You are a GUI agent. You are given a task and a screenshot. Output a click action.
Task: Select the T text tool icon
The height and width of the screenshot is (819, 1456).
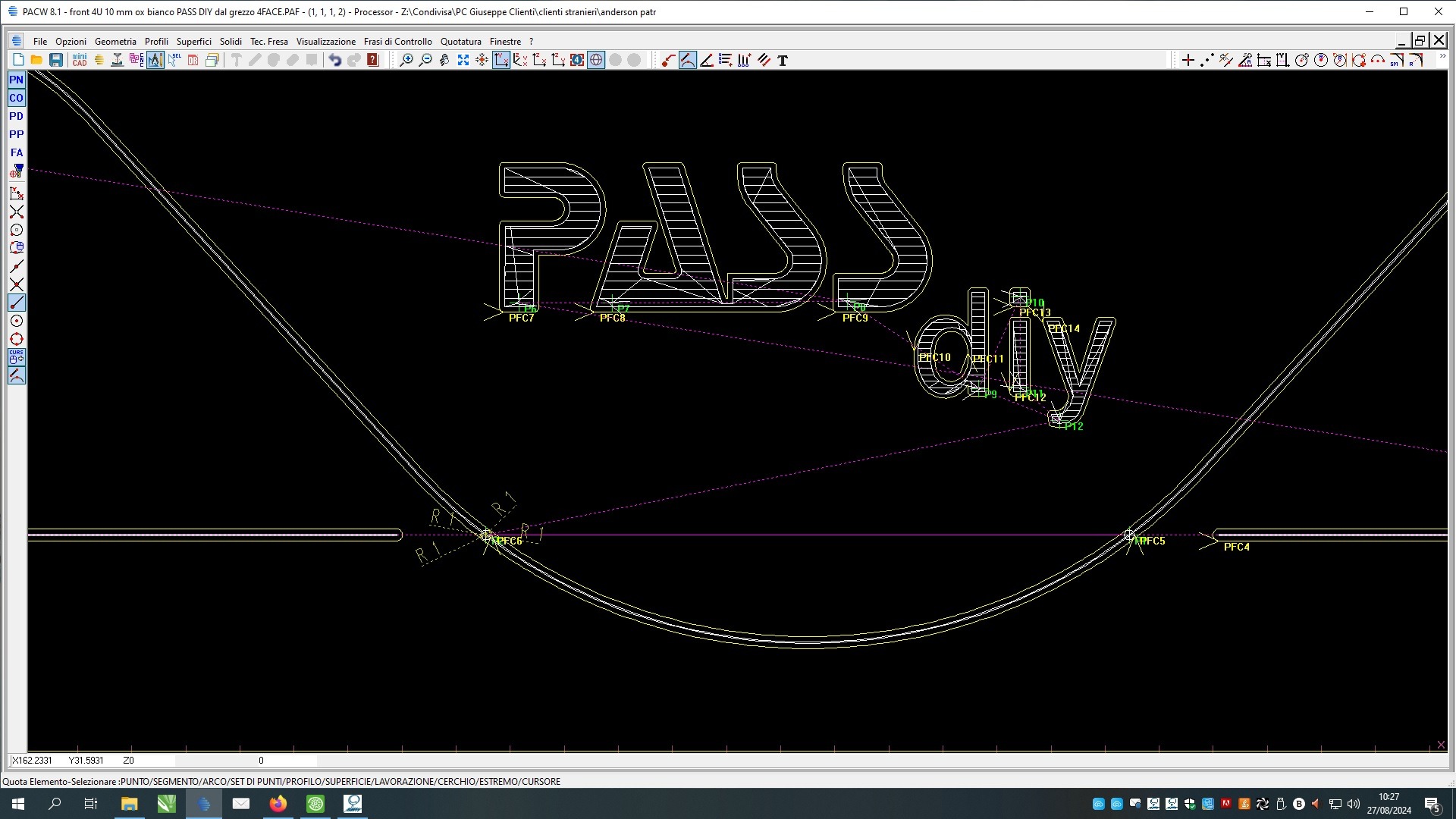[x=783, y=60]
